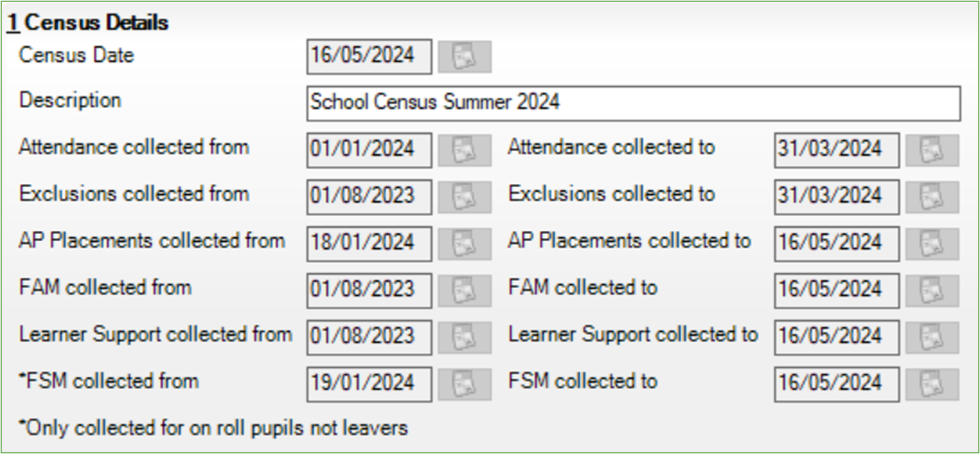
Task: Open calendar for Learner Support collected to
Action: click(x=931, y=336)
